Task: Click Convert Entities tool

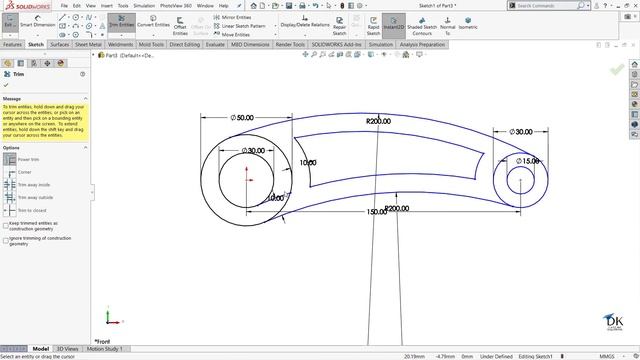Action: point(153,21)
